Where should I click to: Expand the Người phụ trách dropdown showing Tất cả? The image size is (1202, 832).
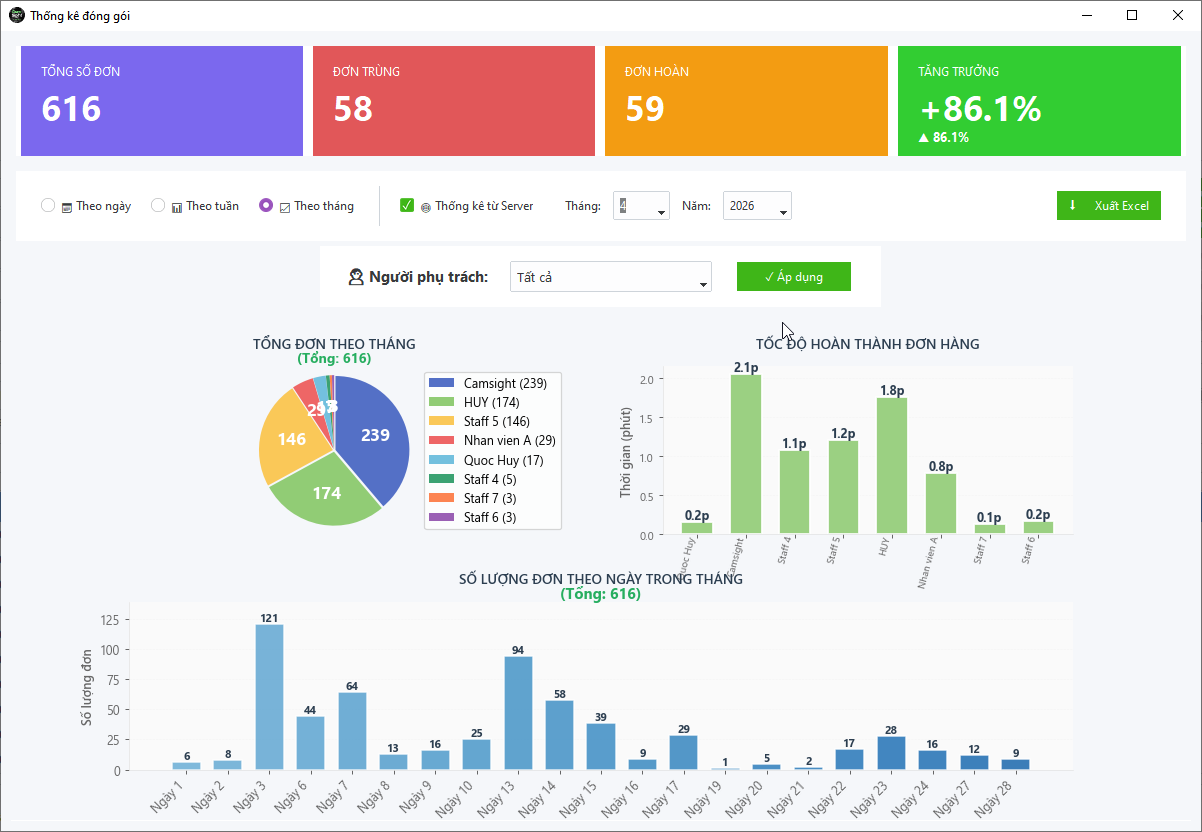[610, 277]
